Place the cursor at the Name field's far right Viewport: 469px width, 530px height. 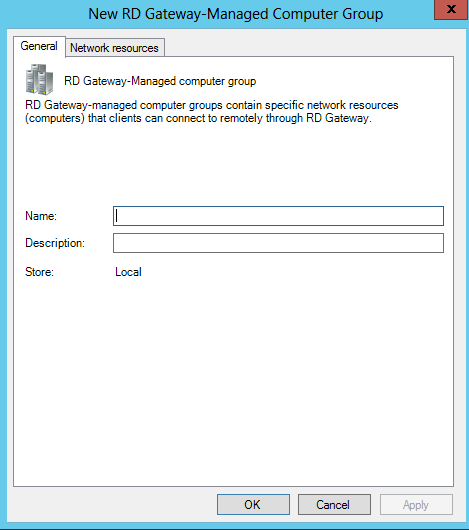(439, 216)
